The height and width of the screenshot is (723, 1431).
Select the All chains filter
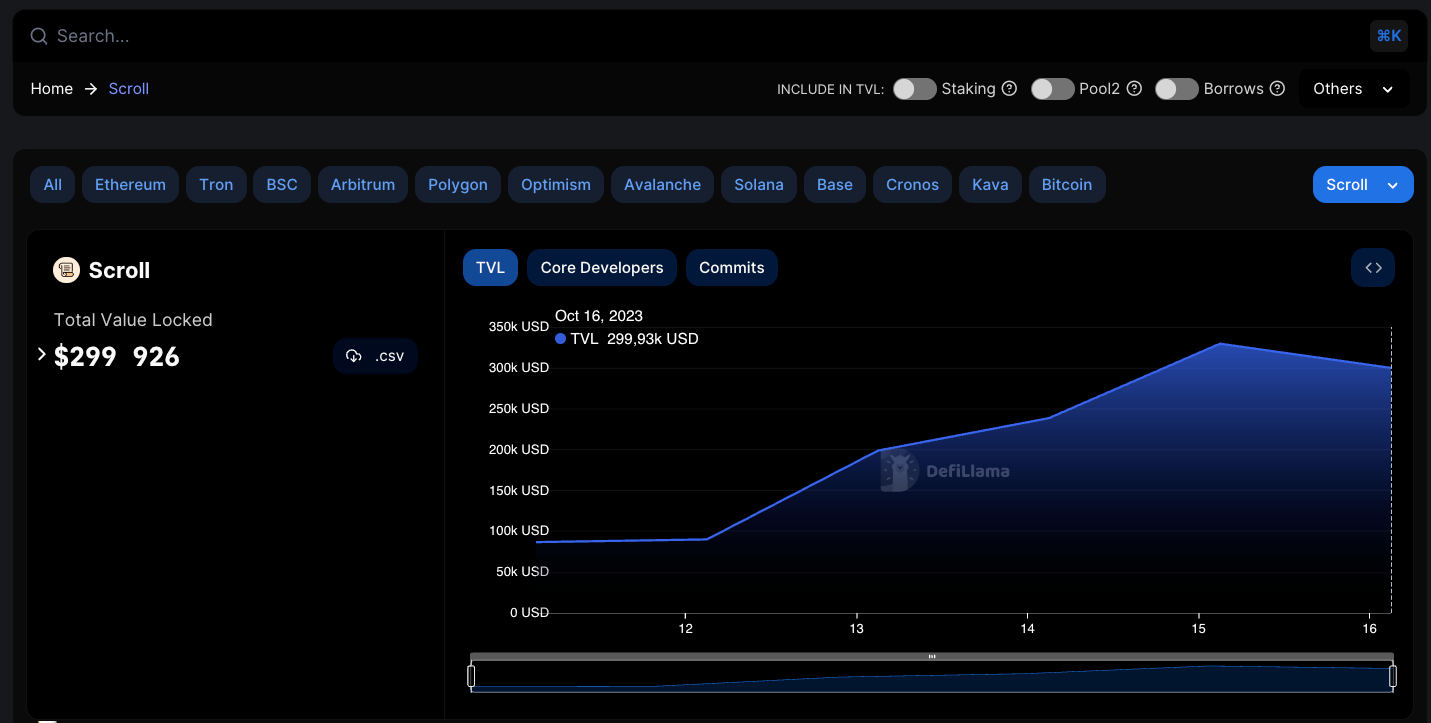(x=53, y=185)
